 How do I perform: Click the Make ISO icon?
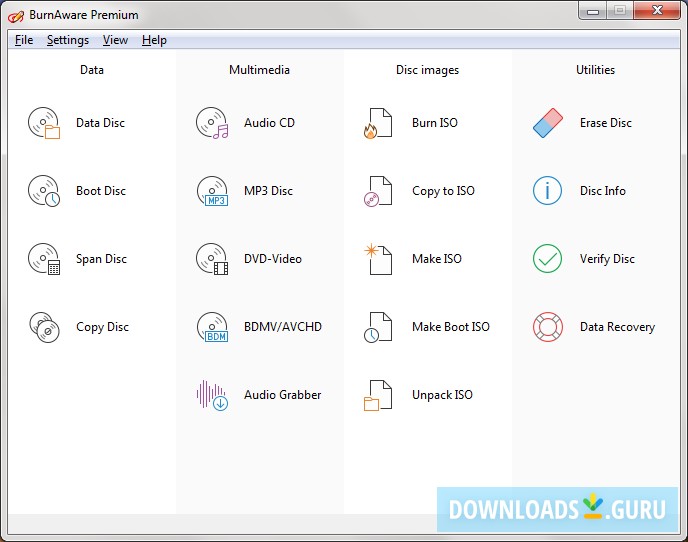coord(378,259)
